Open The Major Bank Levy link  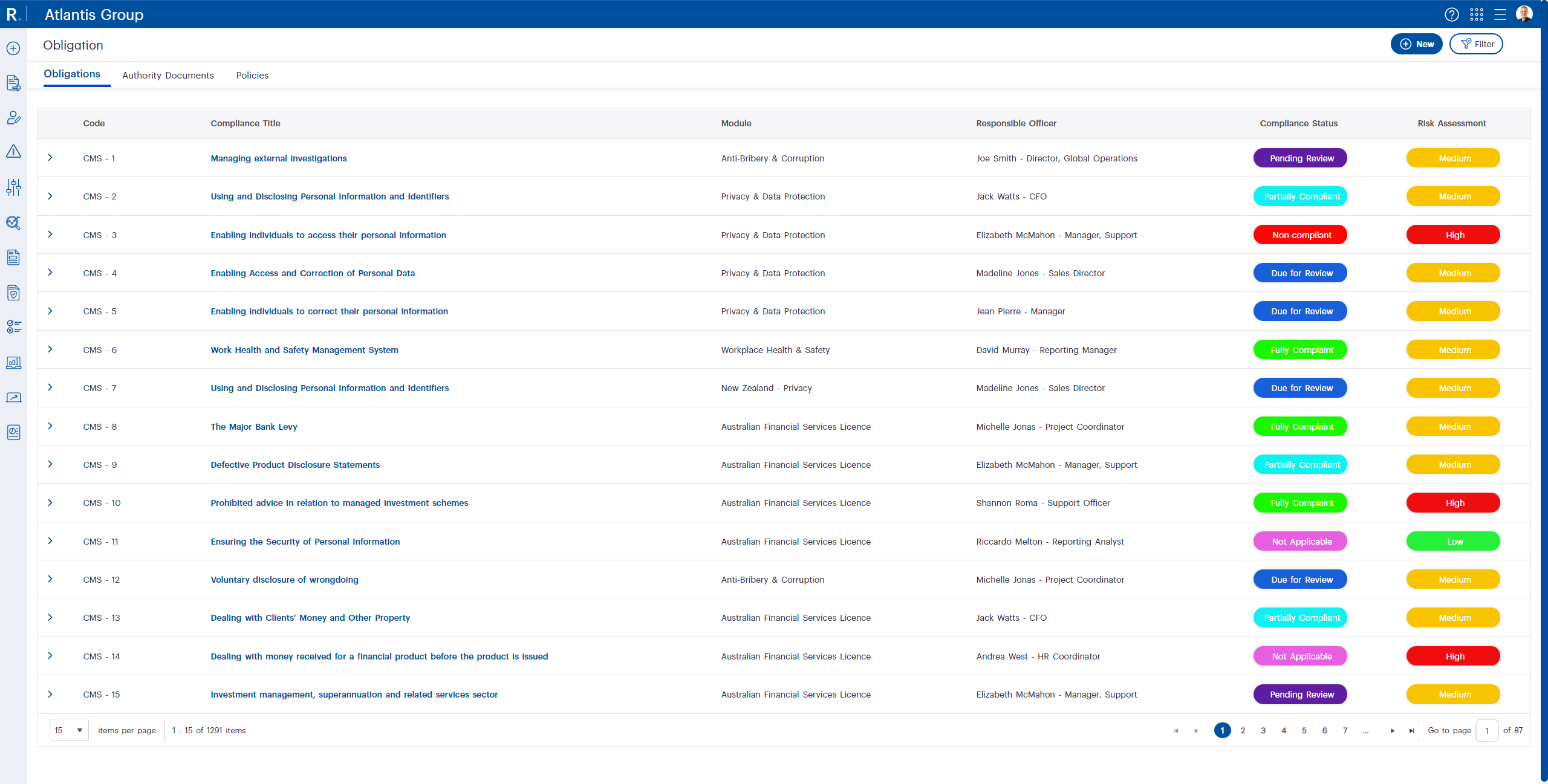click(x=253, y=427)
